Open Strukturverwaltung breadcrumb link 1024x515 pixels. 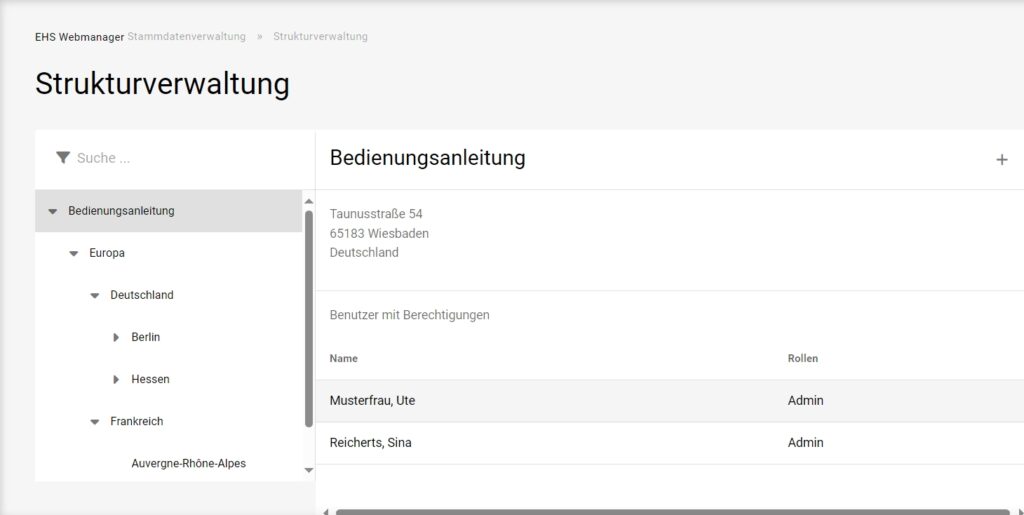click(x=320, y=37)
